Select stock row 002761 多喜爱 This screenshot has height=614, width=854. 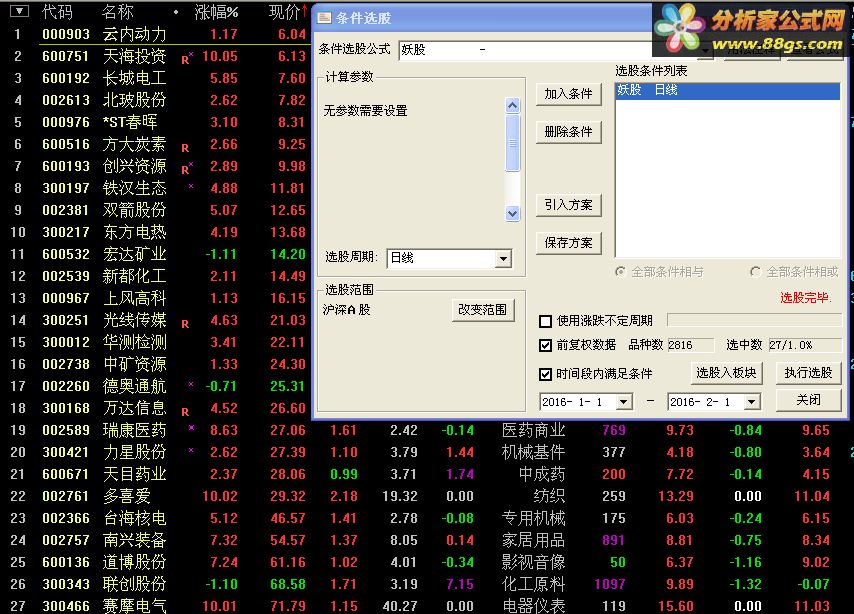pos(427,496)
